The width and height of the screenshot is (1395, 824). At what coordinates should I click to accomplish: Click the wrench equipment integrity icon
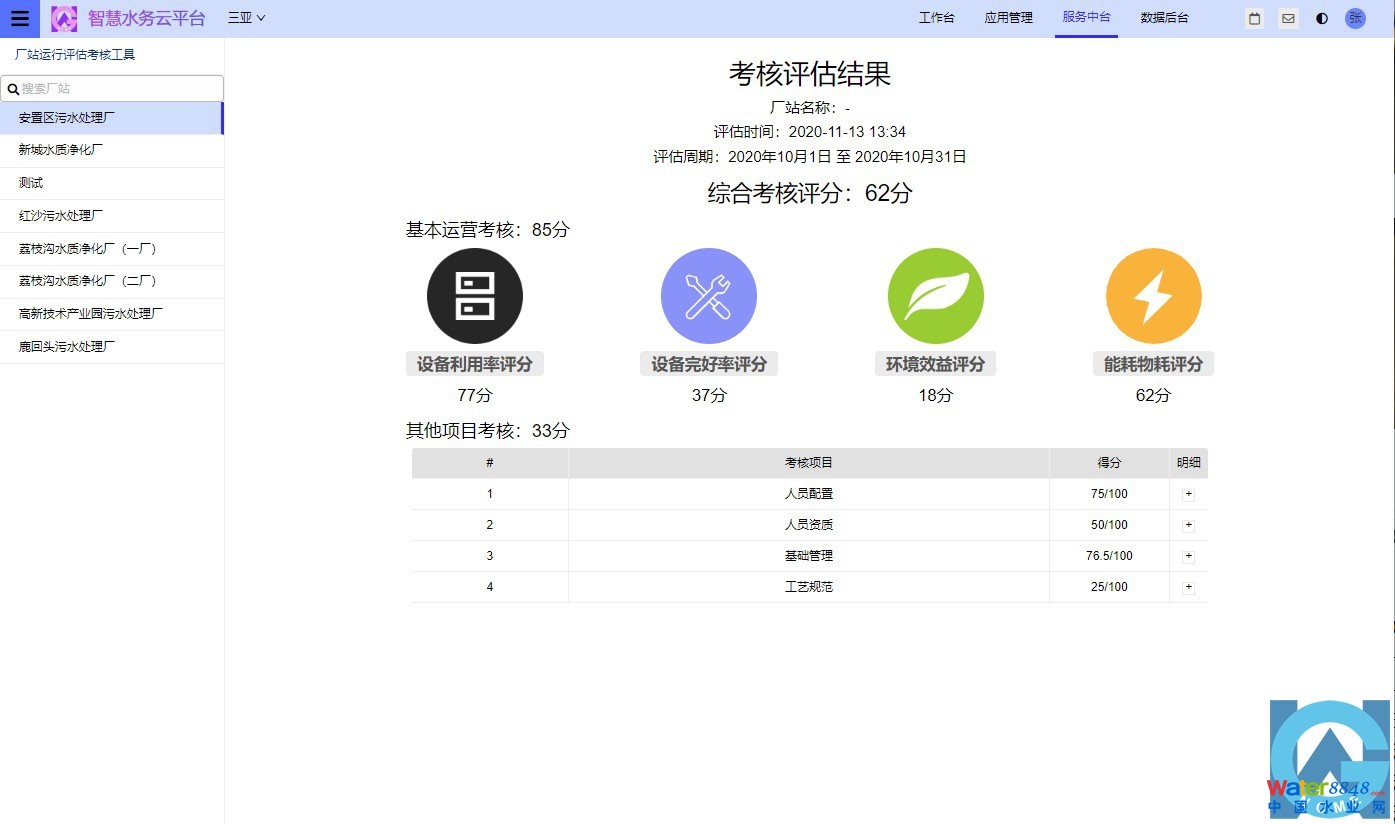[709, 296]
